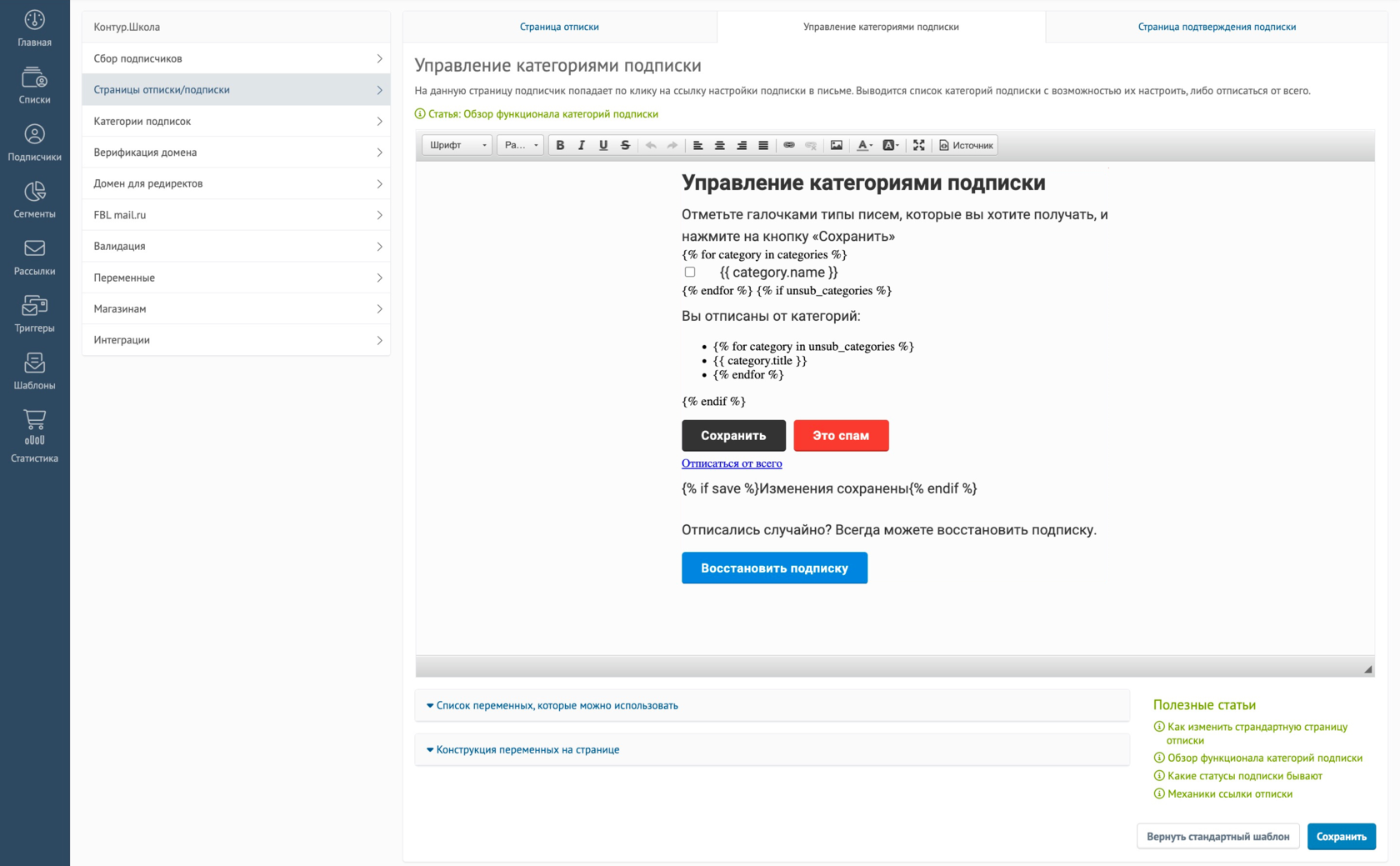The width and height of the screenshot is (1400, 866).
Task: Maximize the editor with fullscreen icon
Action: click(919, 145)
